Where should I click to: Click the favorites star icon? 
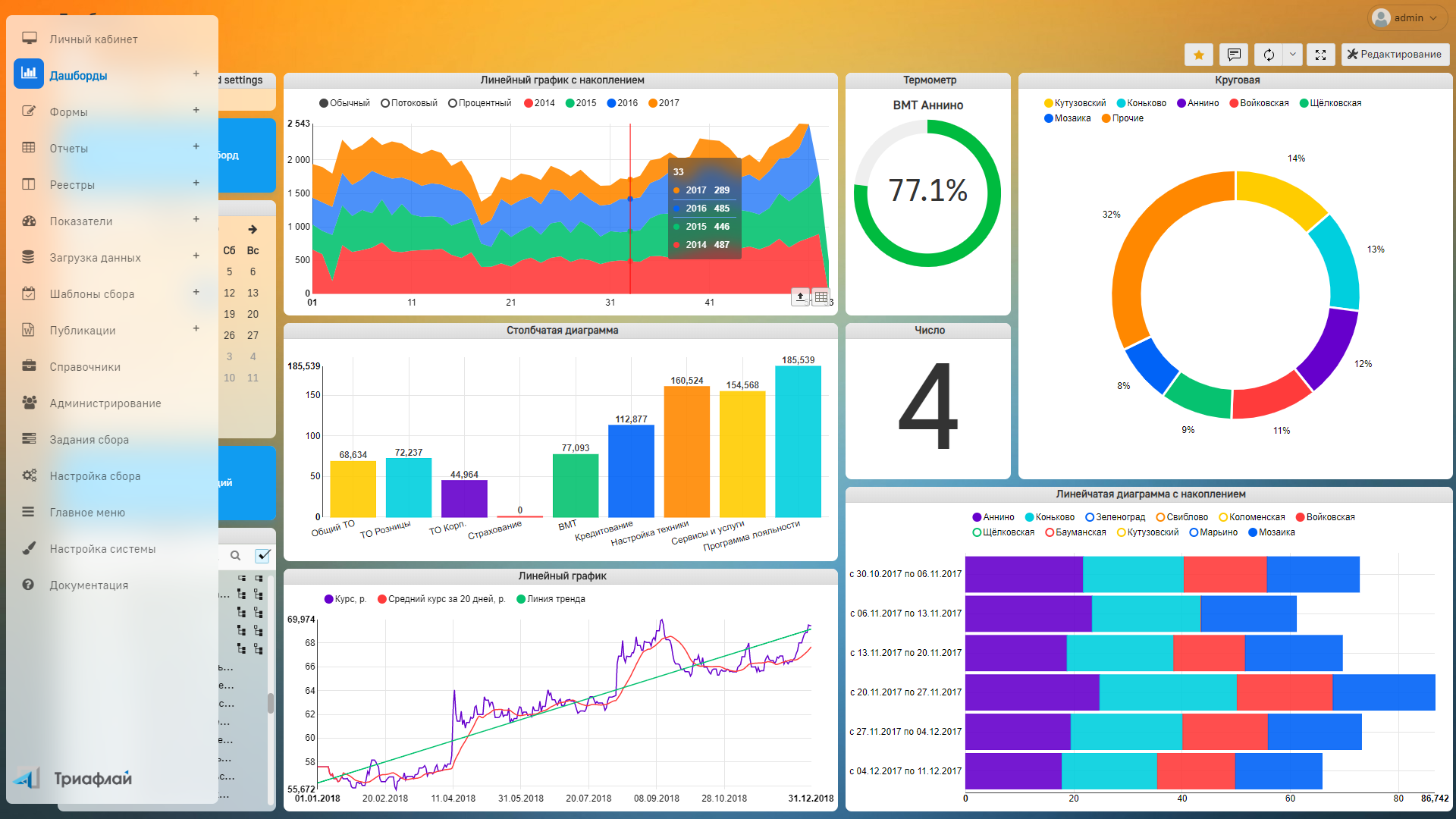pos(1198,55)
